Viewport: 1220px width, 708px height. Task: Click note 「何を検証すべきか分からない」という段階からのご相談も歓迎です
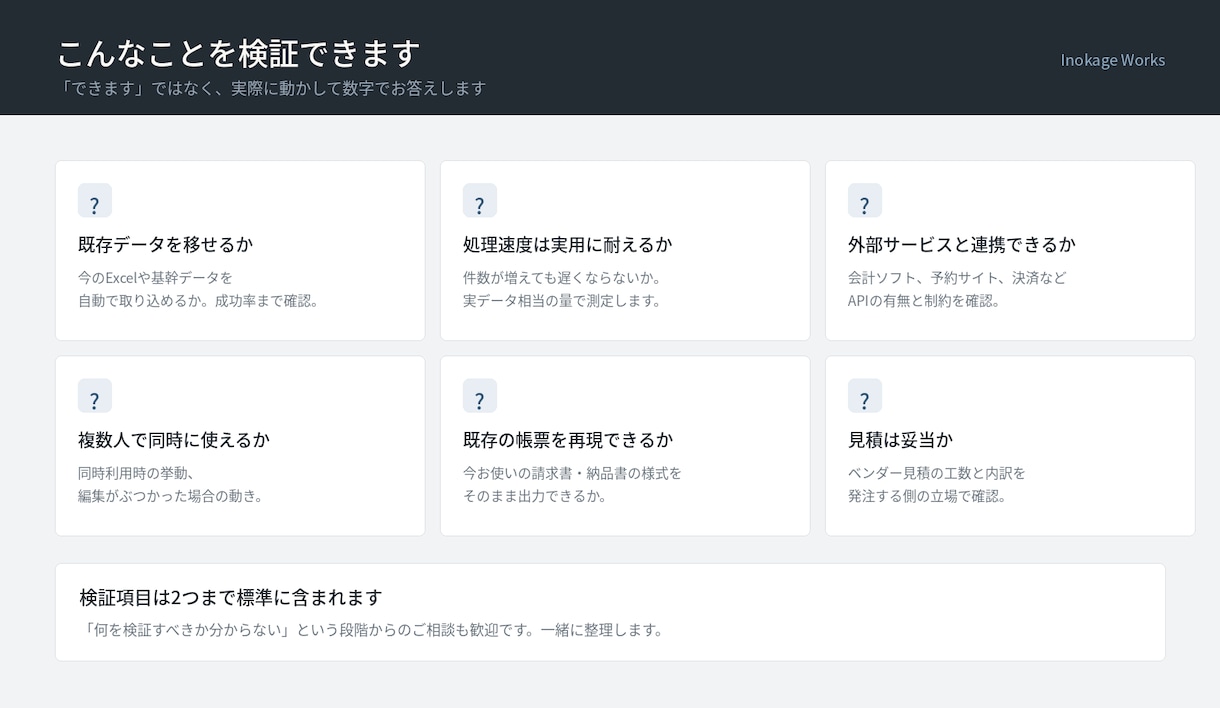306,631
